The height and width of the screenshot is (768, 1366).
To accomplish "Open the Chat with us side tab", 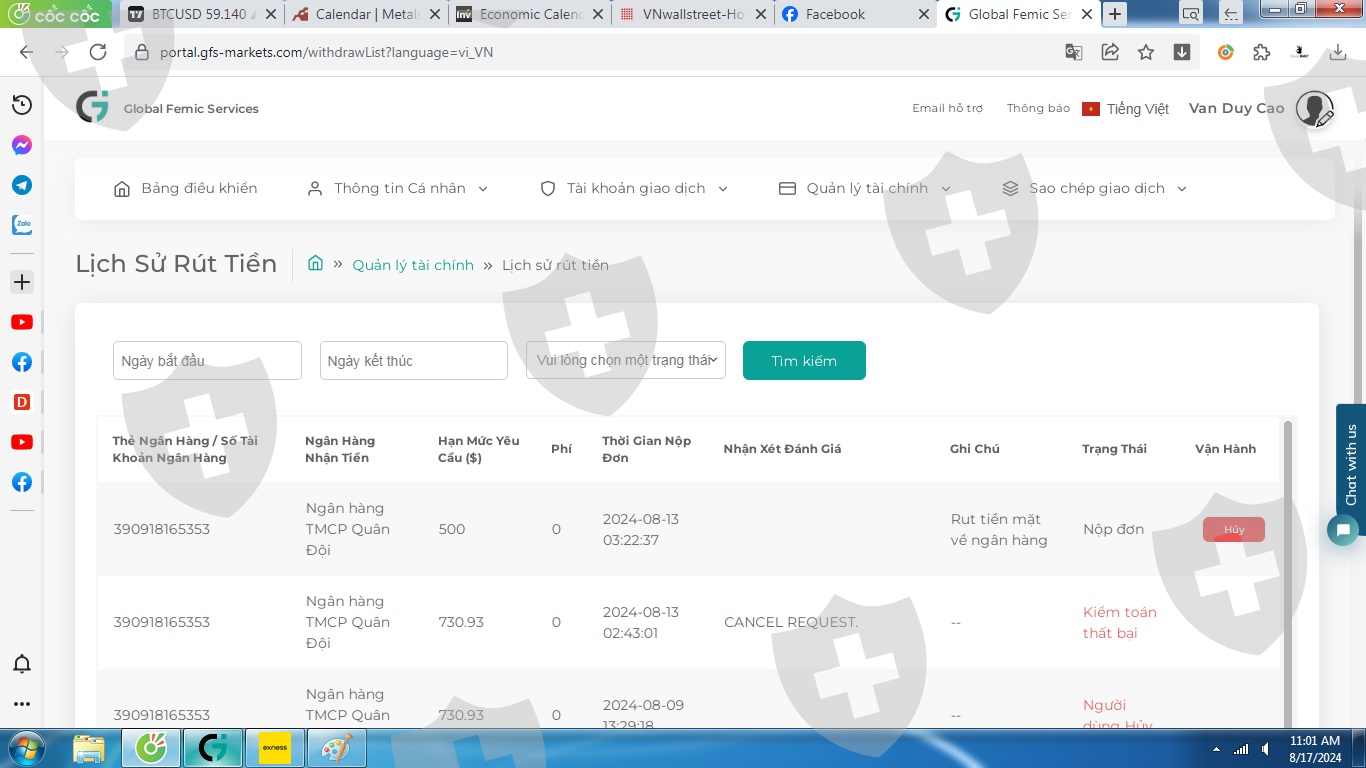I will click(1351, 463).
